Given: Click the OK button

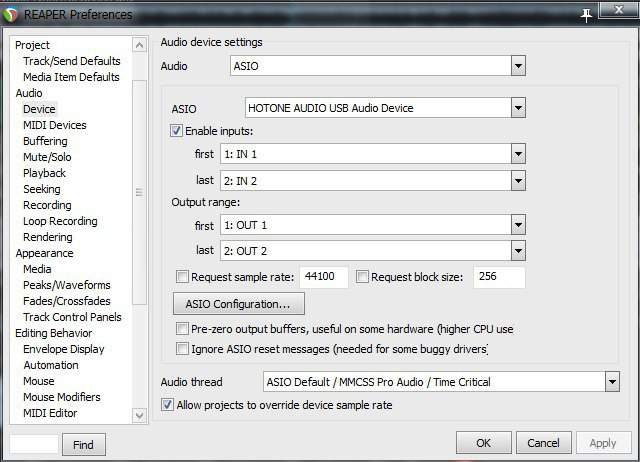Looking at the screenshot, I should [x=484, y=443].
